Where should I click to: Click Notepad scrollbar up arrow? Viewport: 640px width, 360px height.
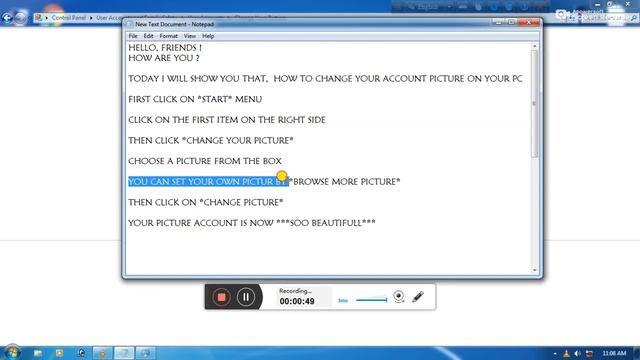(x=535, y=47)
